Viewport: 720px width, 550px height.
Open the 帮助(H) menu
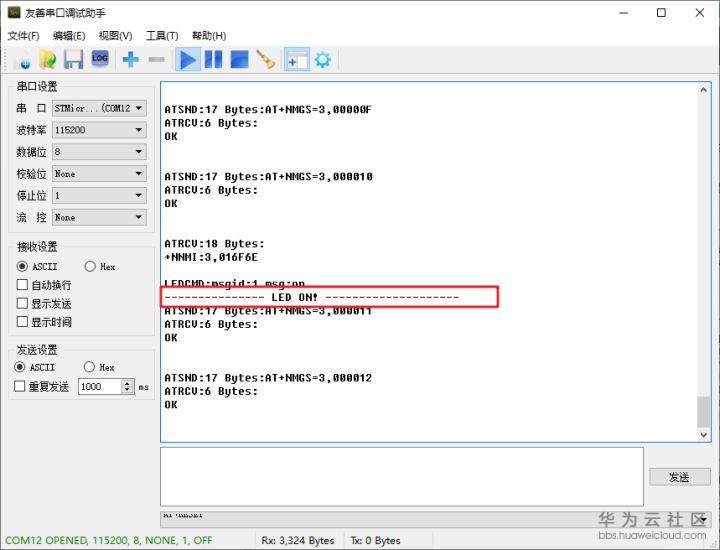click(x=209, y=36)
